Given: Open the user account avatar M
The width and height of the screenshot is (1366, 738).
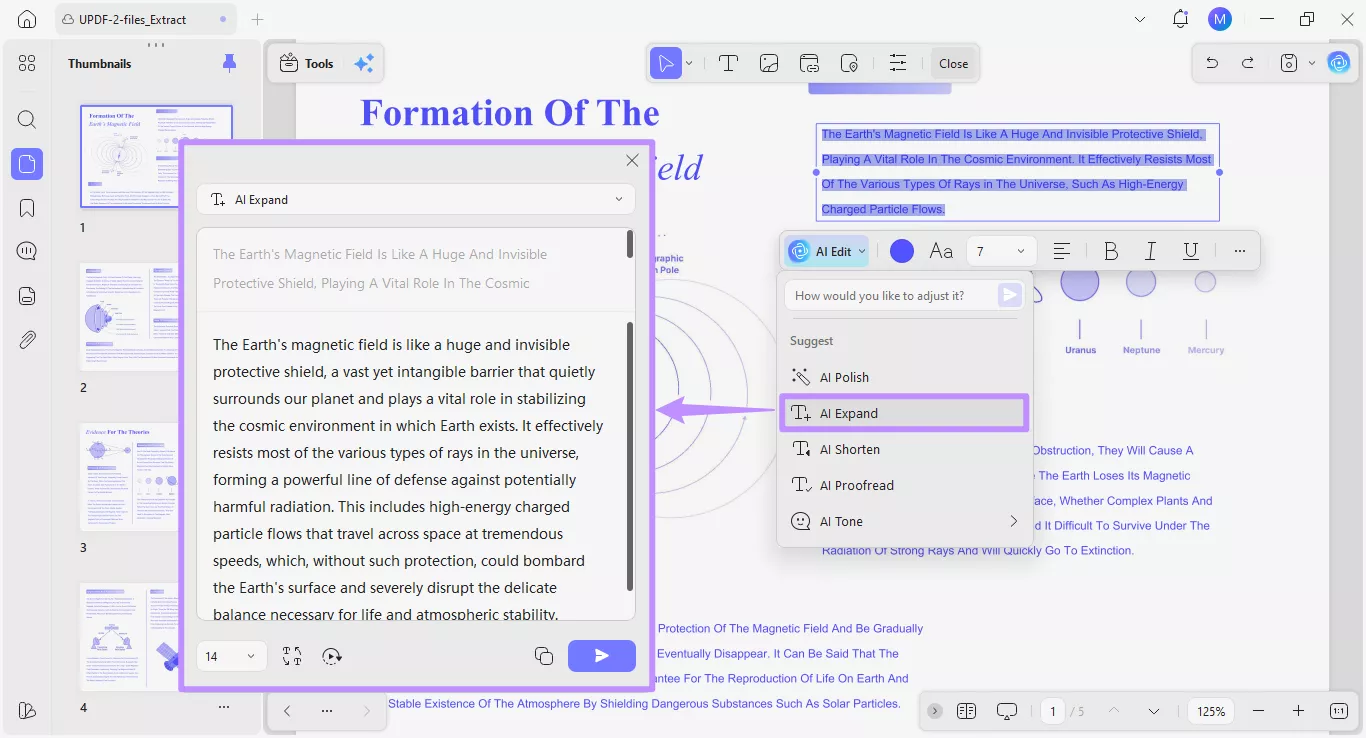Looking at the screenshot, I should [x=1220, y=19].
